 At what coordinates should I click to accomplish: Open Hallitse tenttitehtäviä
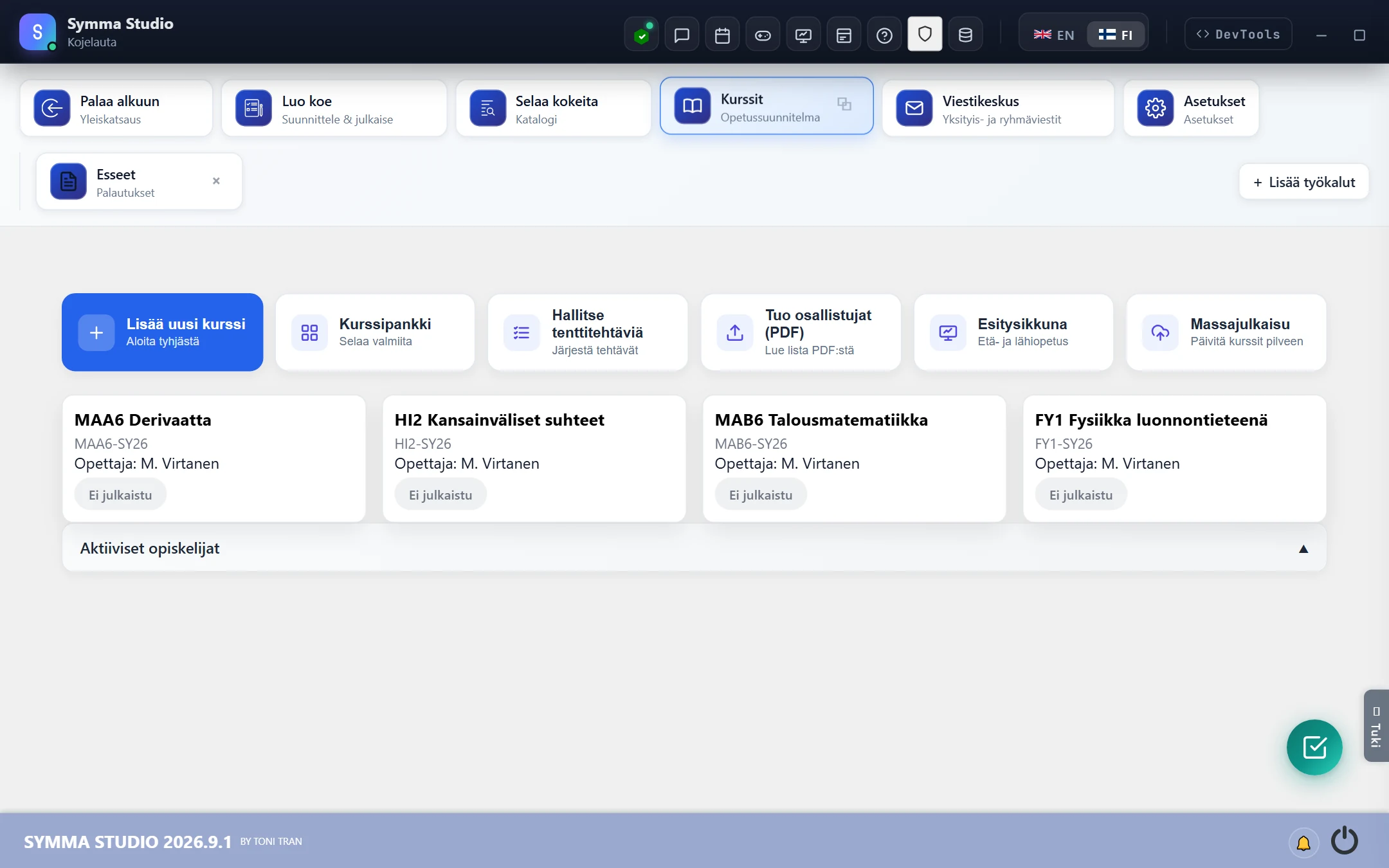(588, 332)
